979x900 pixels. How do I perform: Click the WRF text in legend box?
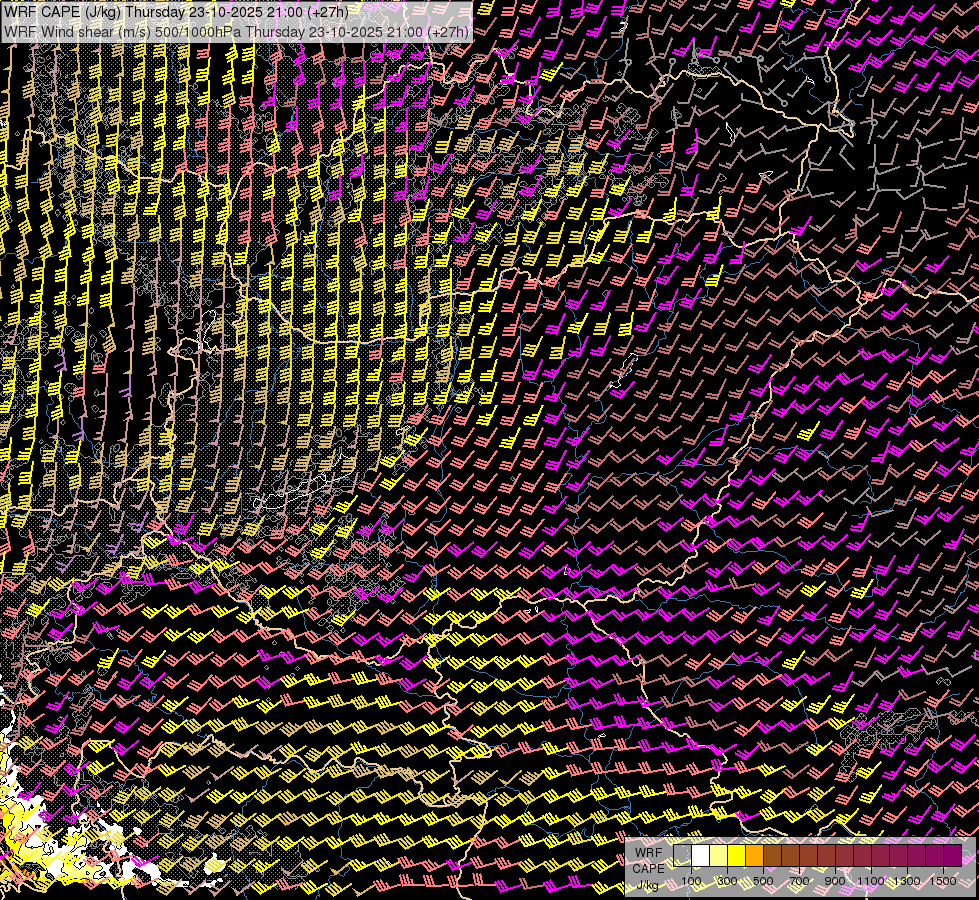(647, 852)
